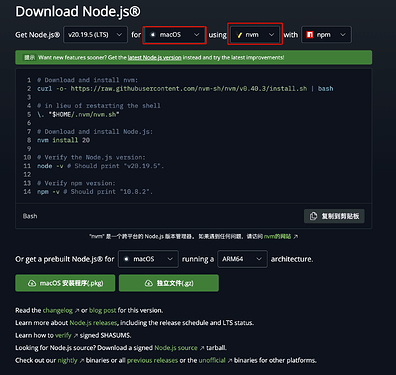Click the external arrow icon after nightly
The width and height of the screenshot is (396, 375).
pos(82,360)
